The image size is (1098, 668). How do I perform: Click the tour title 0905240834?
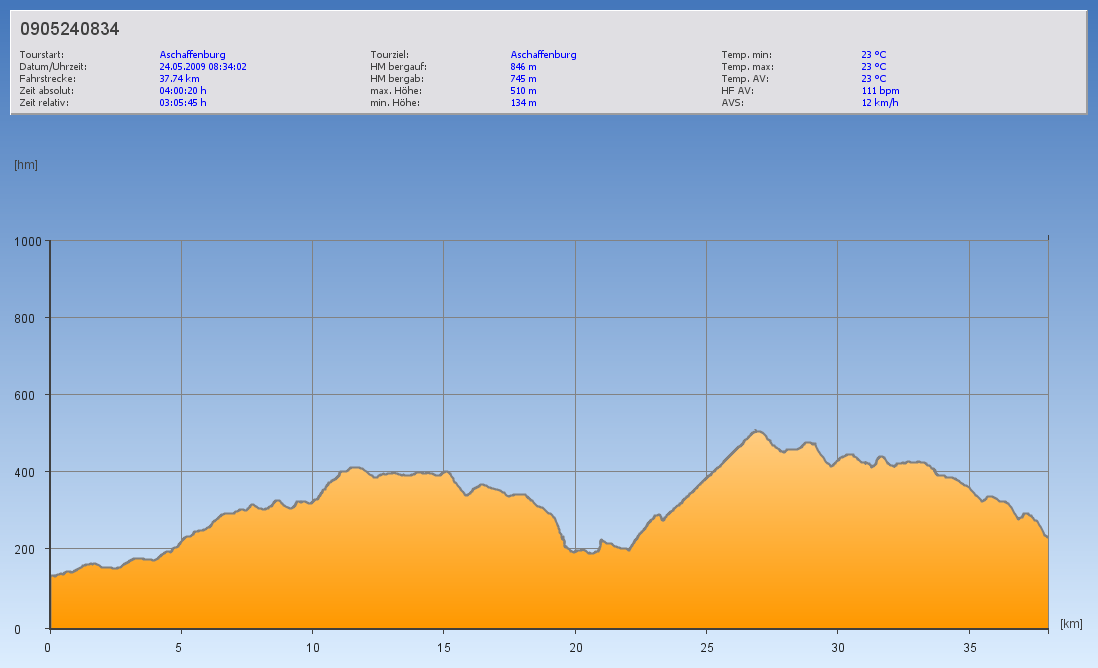click(70, 29)
